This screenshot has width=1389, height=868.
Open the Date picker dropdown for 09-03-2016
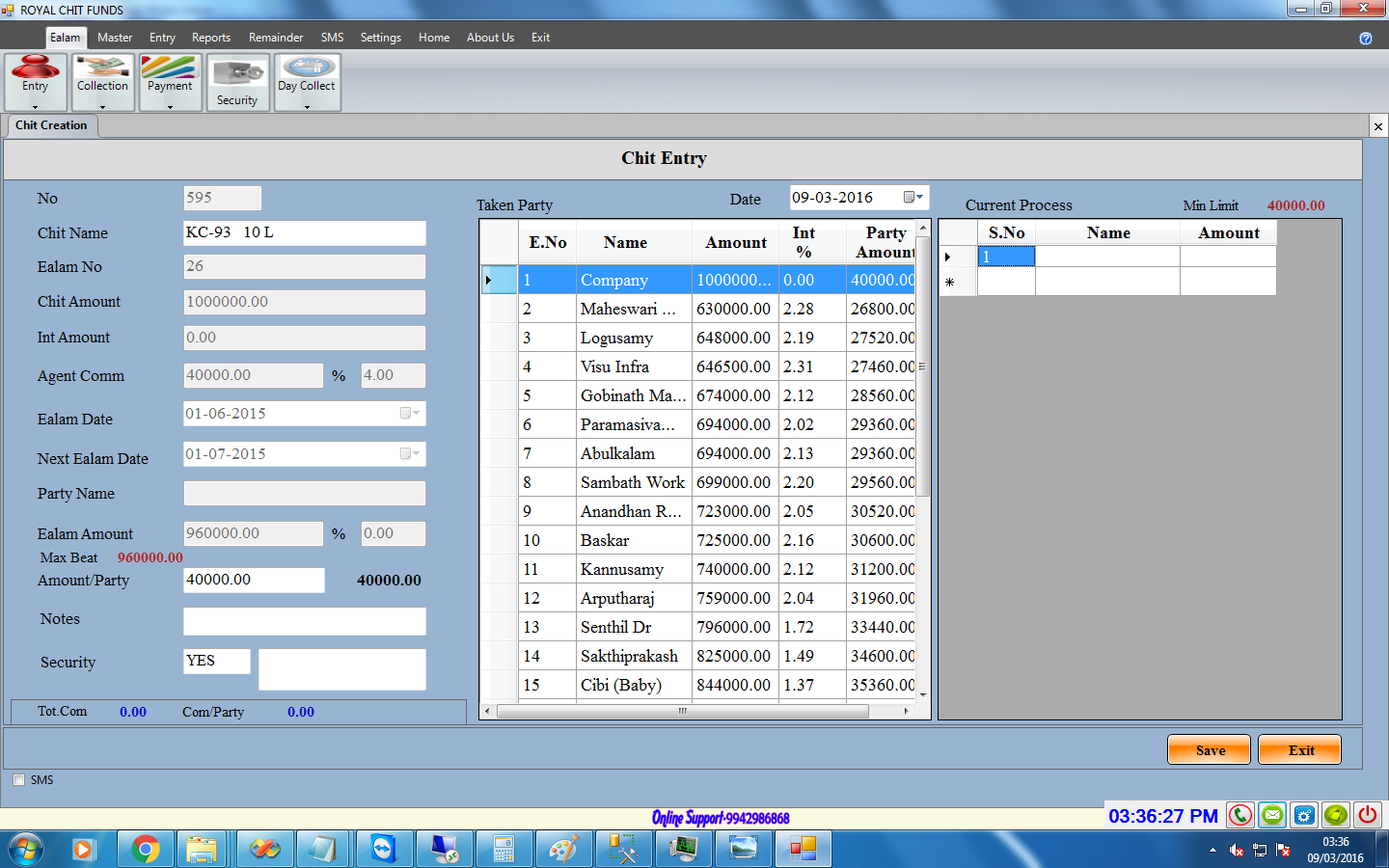913,197
